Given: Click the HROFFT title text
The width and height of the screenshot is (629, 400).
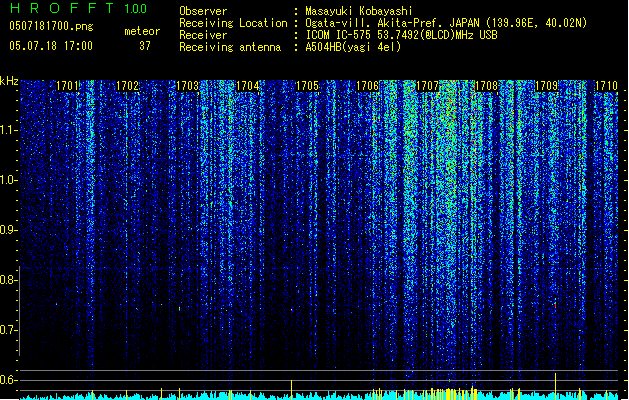Looking at the screenshot, I should click(62, 8).
